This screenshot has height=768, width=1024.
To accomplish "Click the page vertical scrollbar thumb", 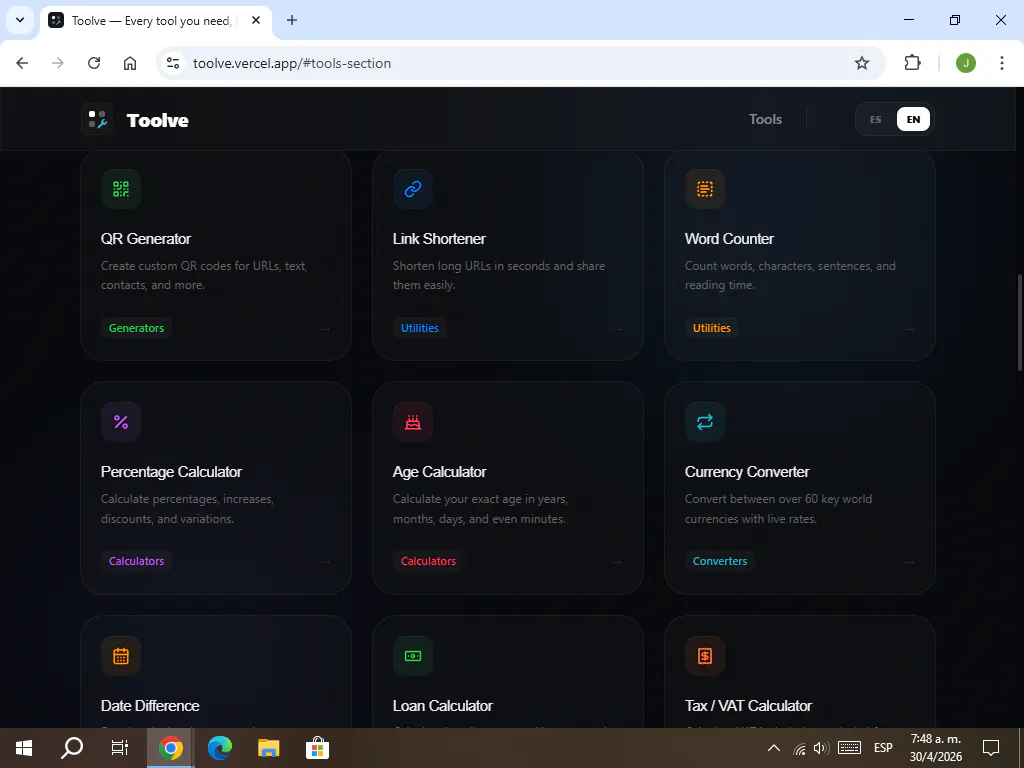I will coord(1019,323).
